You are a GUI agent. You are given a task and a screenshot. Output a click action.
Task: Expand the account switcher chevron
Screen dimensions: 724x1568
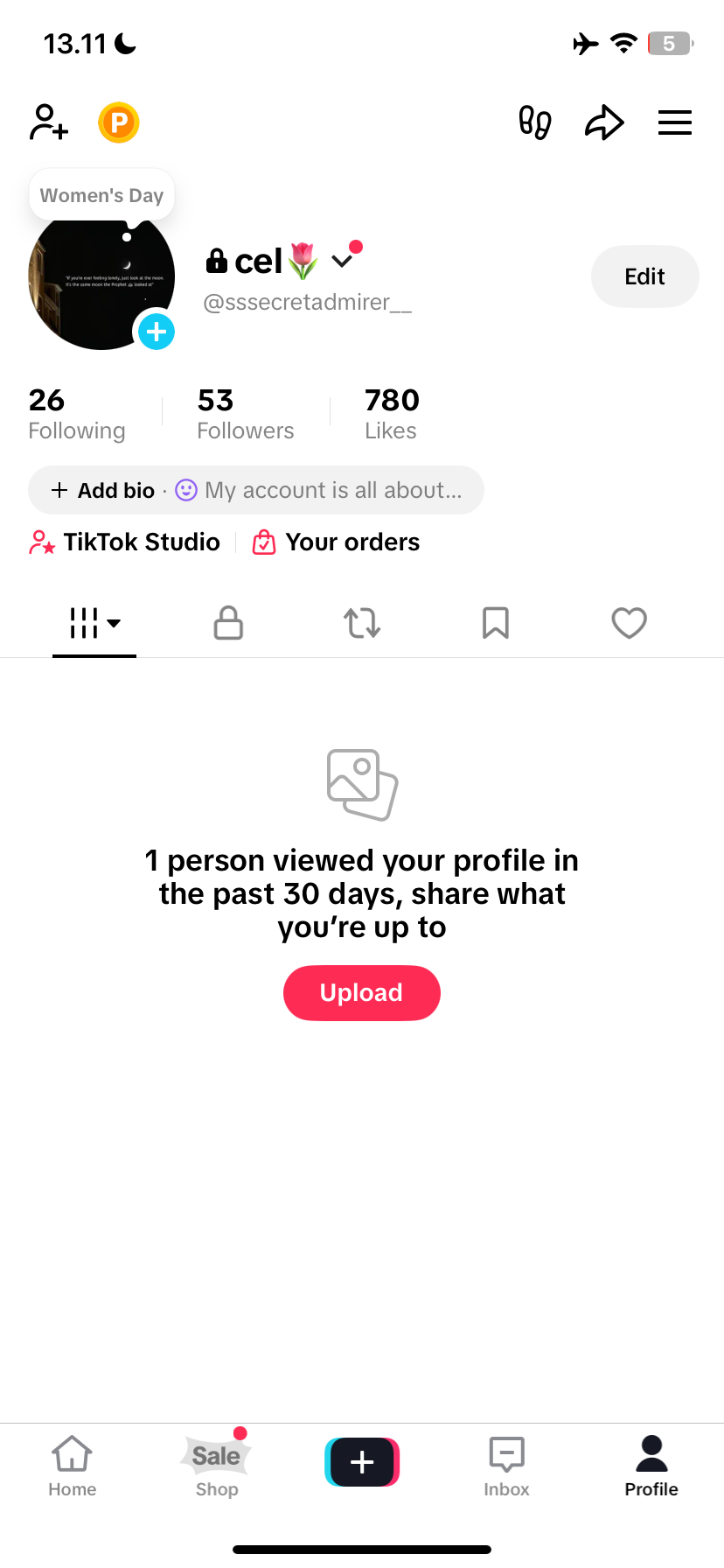[x=342, y=260]
